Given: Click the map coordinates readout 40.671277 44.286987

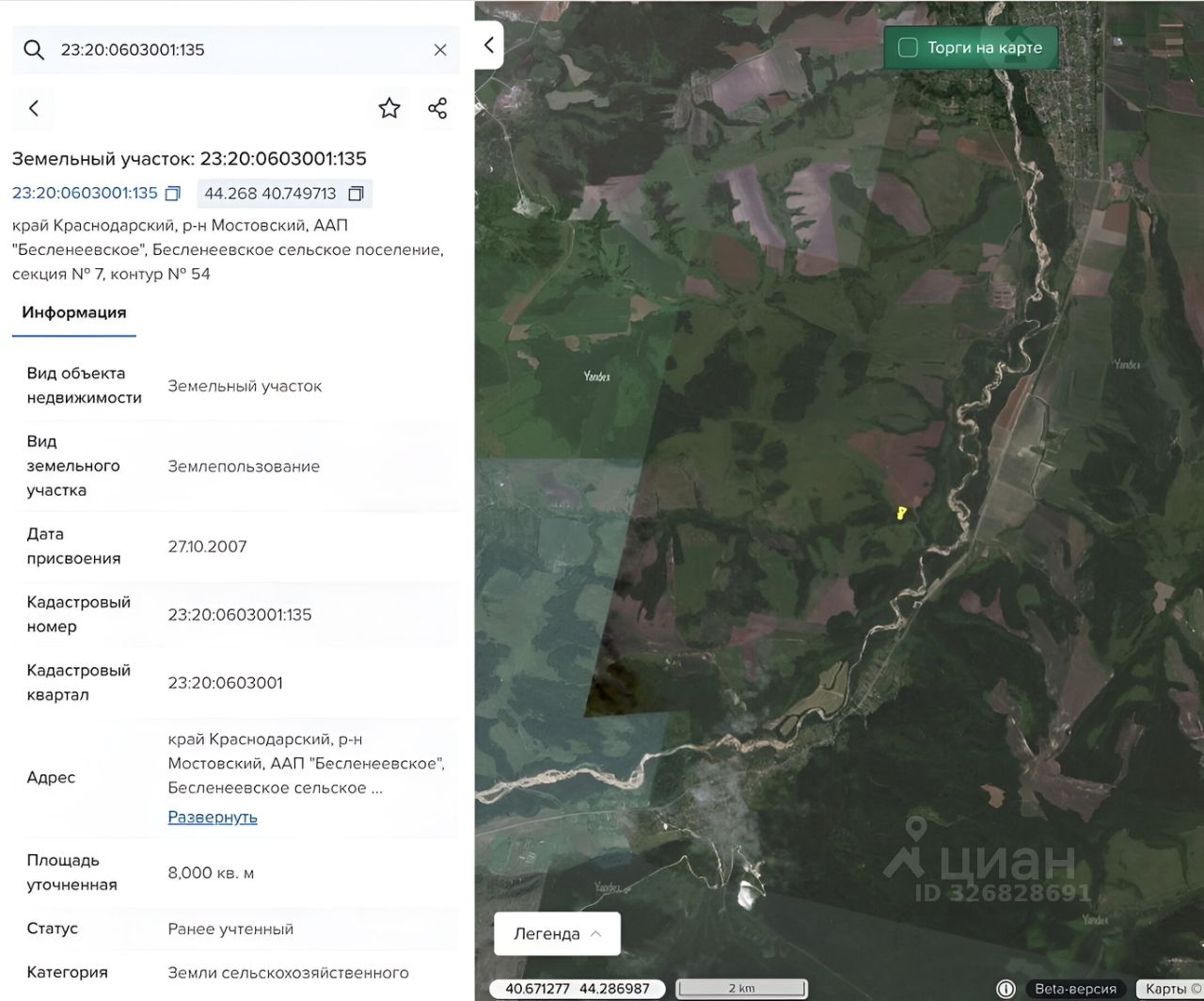Looking at the screenshot, I should click(578, 989).
